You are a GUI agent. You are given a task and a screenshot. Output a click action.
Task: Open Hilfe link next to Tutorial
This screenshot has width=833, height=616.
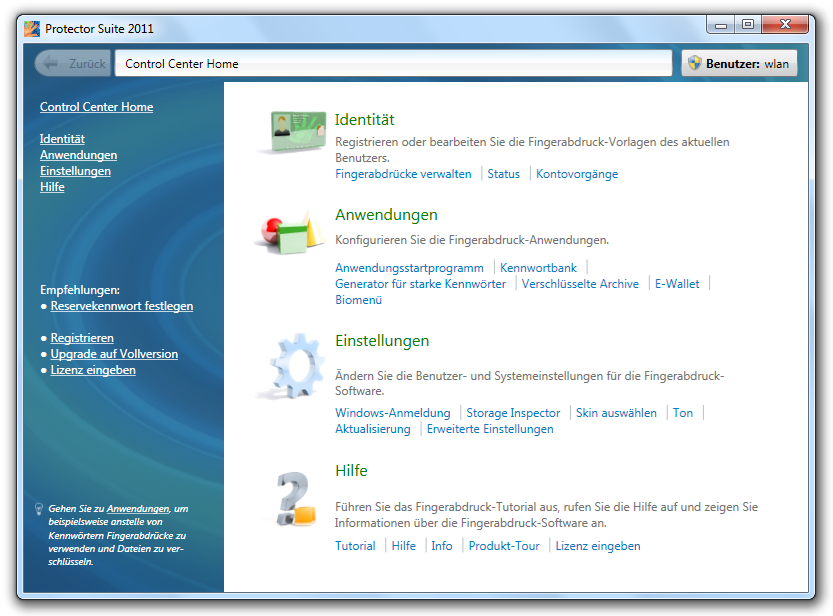pyautogui.click(x=404, y=546)
